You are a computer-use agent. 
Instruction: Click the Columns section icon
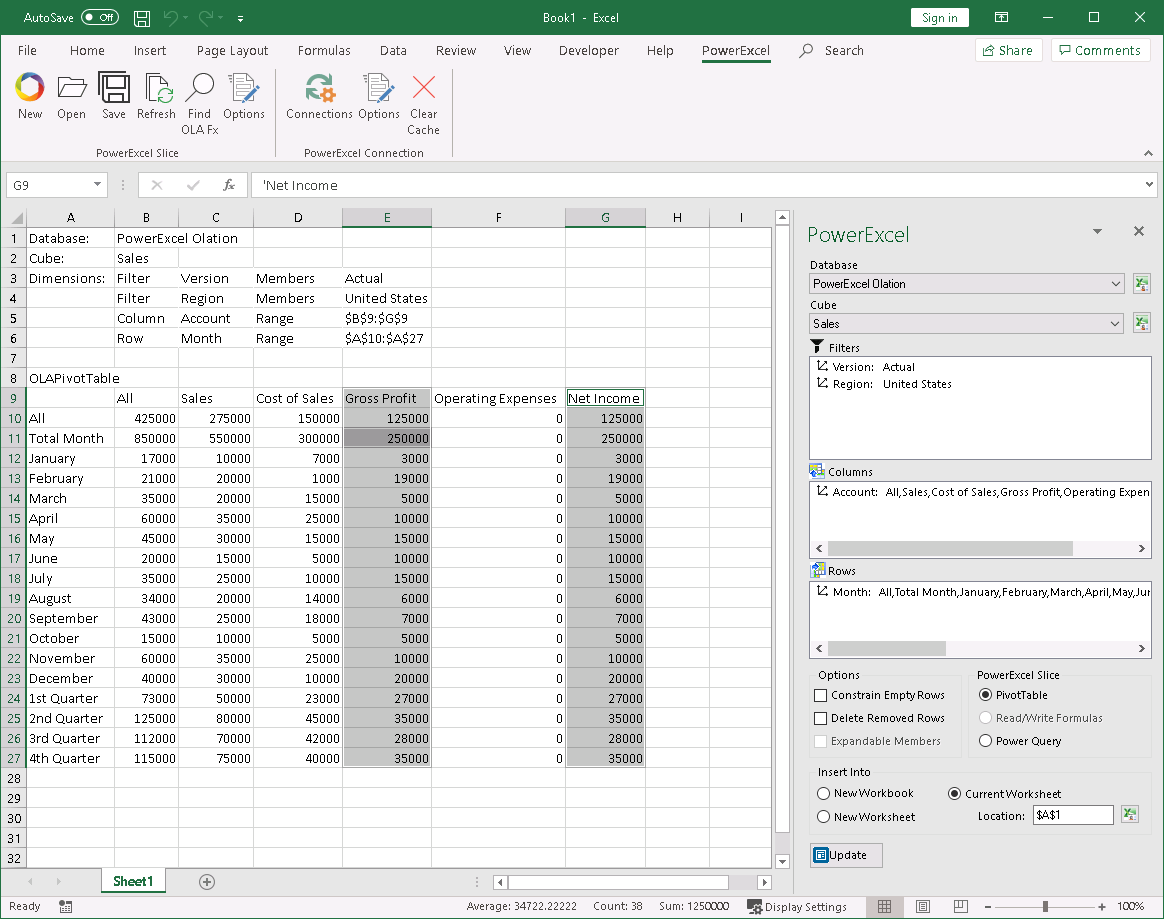click(817, 471)
